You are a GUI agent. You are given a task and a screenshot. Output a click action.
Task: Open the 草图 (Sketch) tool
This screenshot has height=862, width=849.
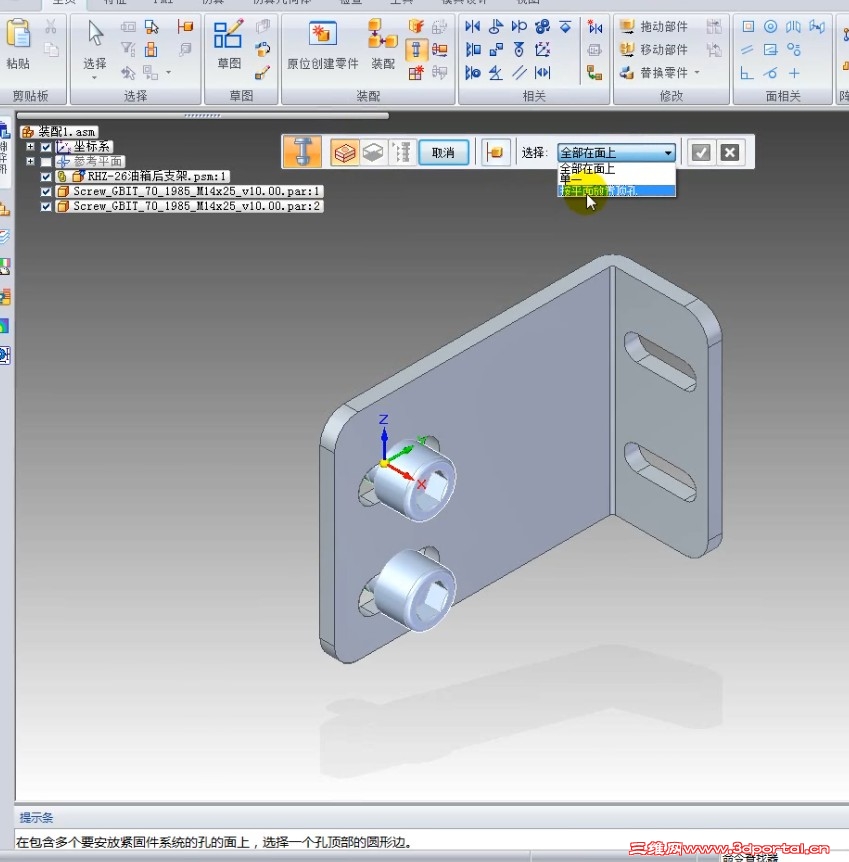tap(228, 34)
